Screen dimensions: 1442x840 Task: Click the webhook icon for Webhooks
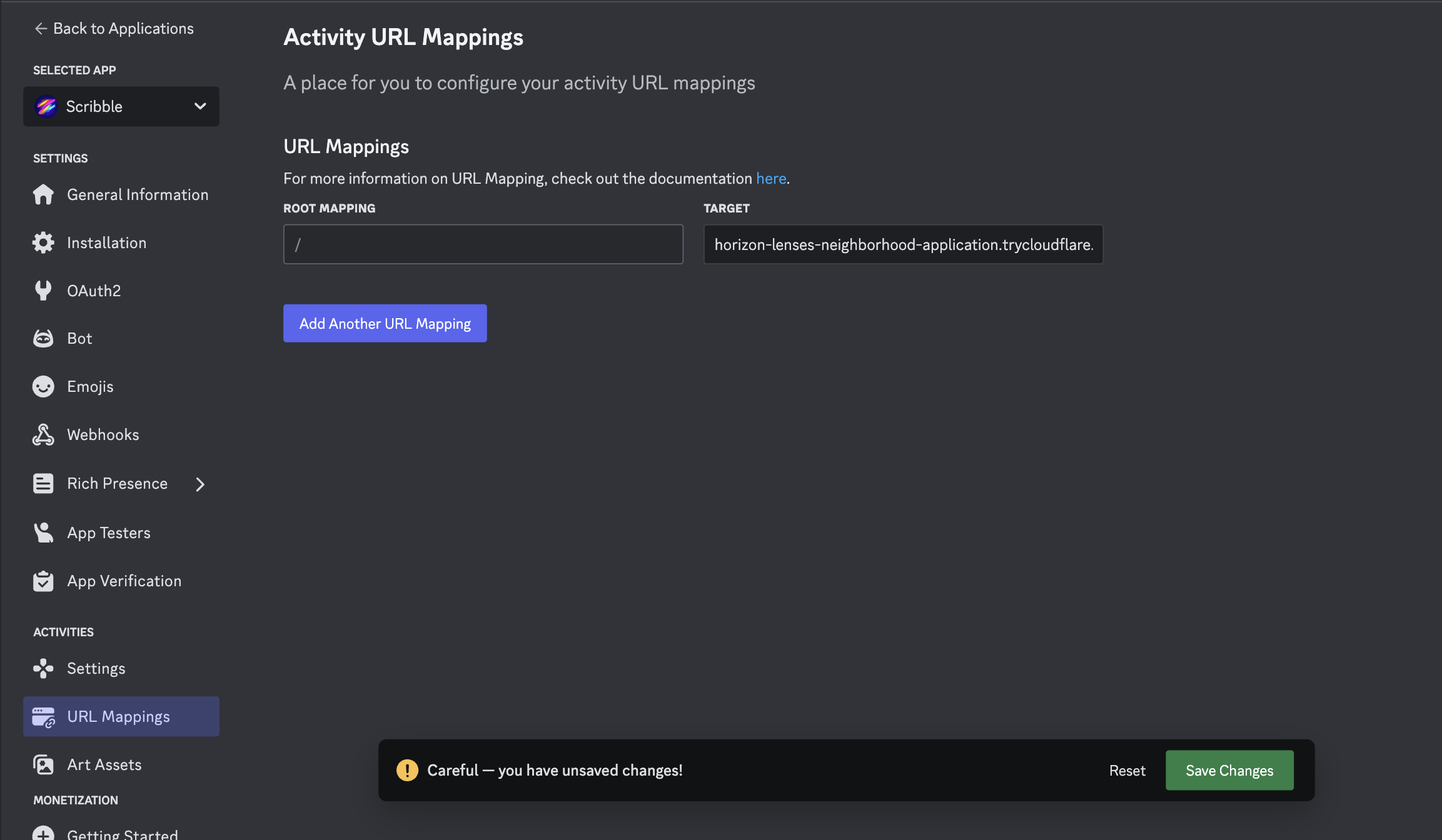pos(43,434)
